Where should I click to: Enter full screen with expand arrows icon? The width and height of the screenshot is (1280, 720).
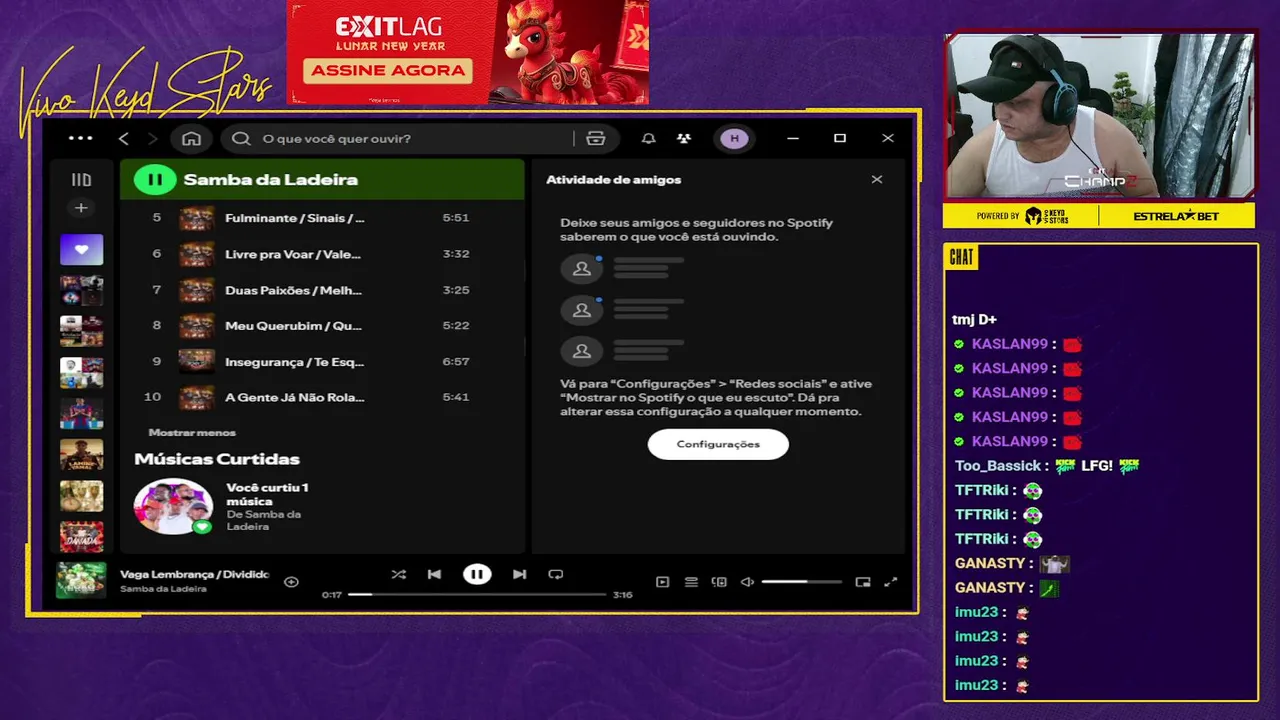[891, 582]
